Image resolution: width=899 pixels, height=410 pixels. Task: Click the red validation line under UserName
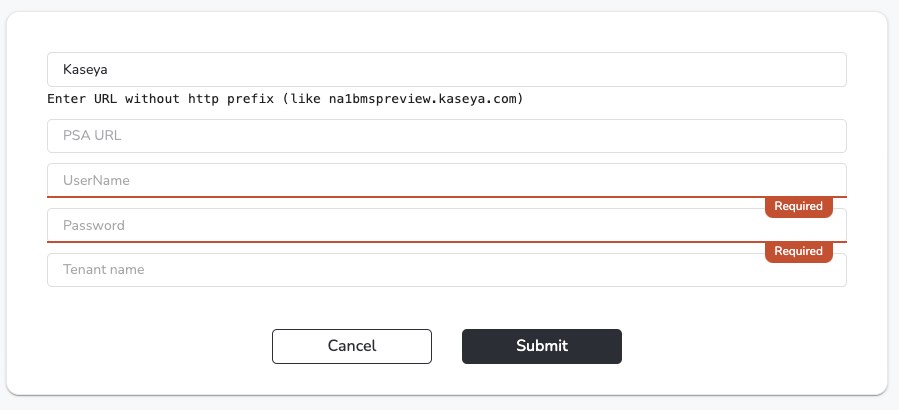pos(447,197)
